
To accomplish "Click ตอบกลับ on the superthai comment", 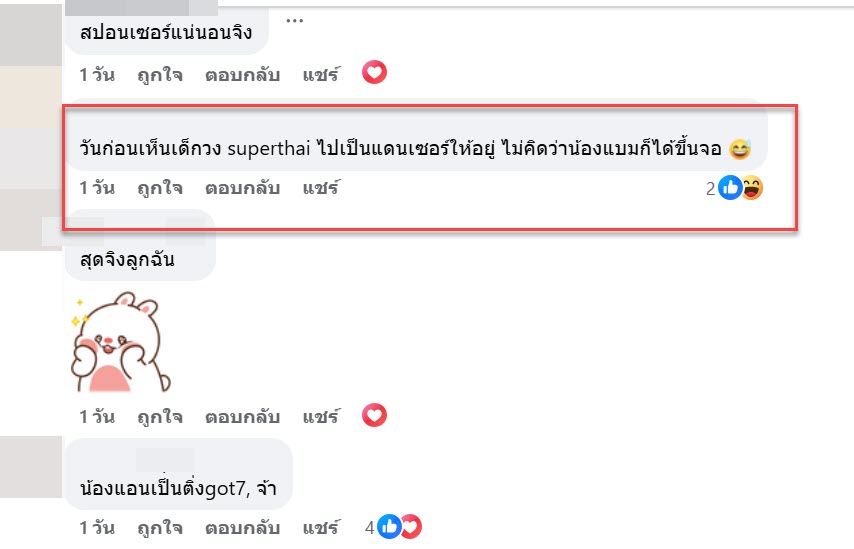I will tap(242, 187).
